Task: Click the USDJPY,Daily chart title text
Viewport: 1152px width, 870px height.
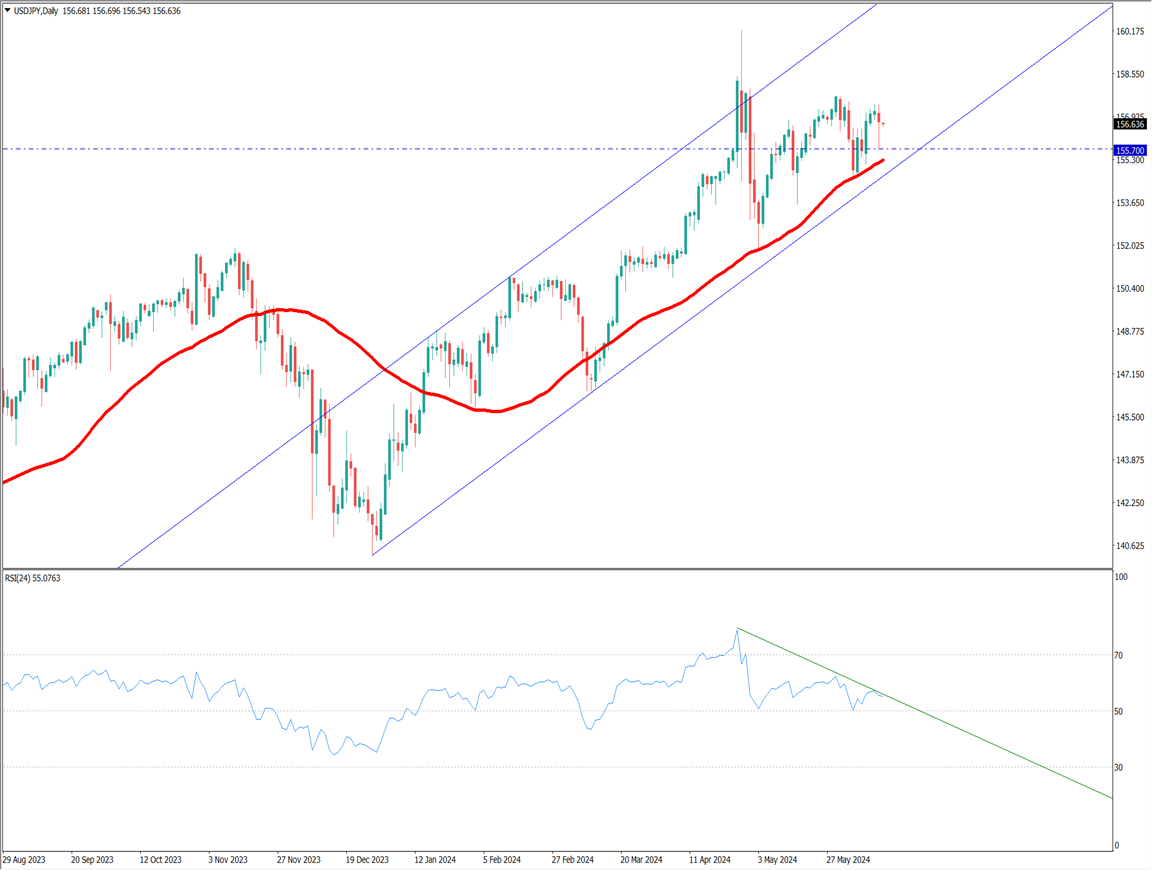Action: click(x=38, y=10)
